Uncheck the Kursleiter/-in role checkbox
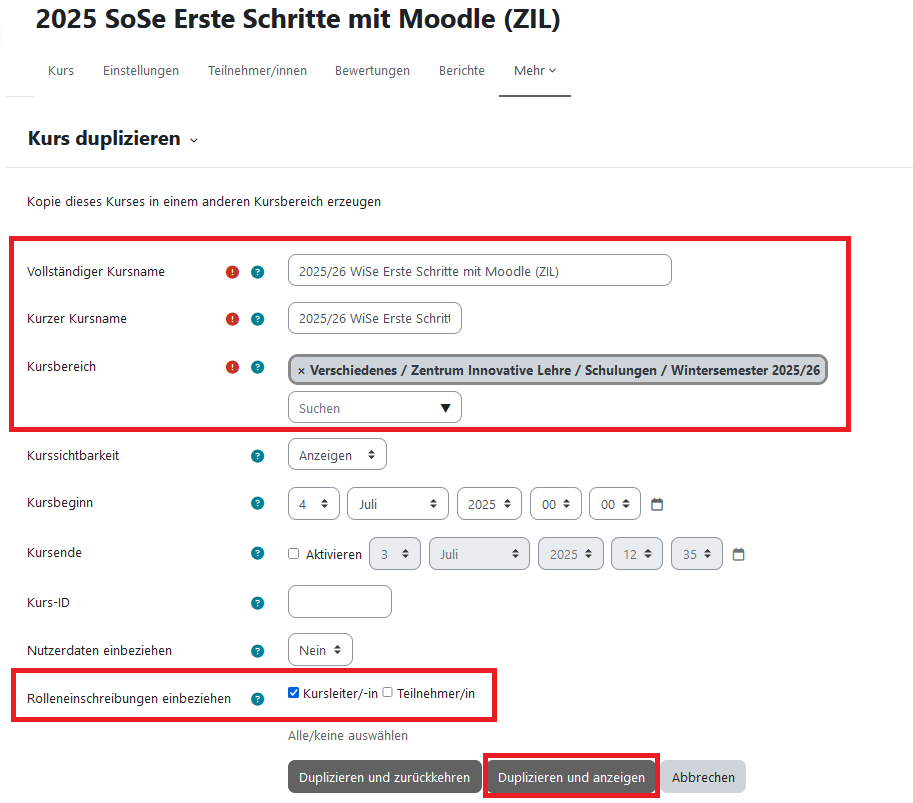Image resolution: width=913 pixels, height=803 pixels. (x=294, y=693)
